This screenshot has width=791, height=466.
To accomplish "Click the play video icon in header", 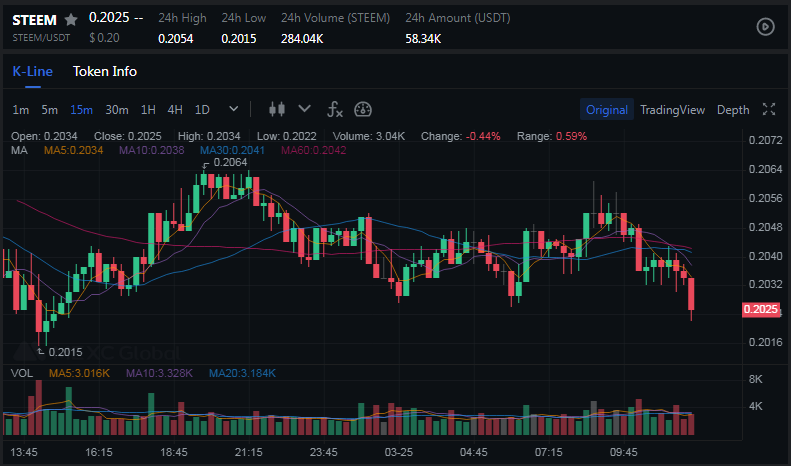I will tap(765, 27).
